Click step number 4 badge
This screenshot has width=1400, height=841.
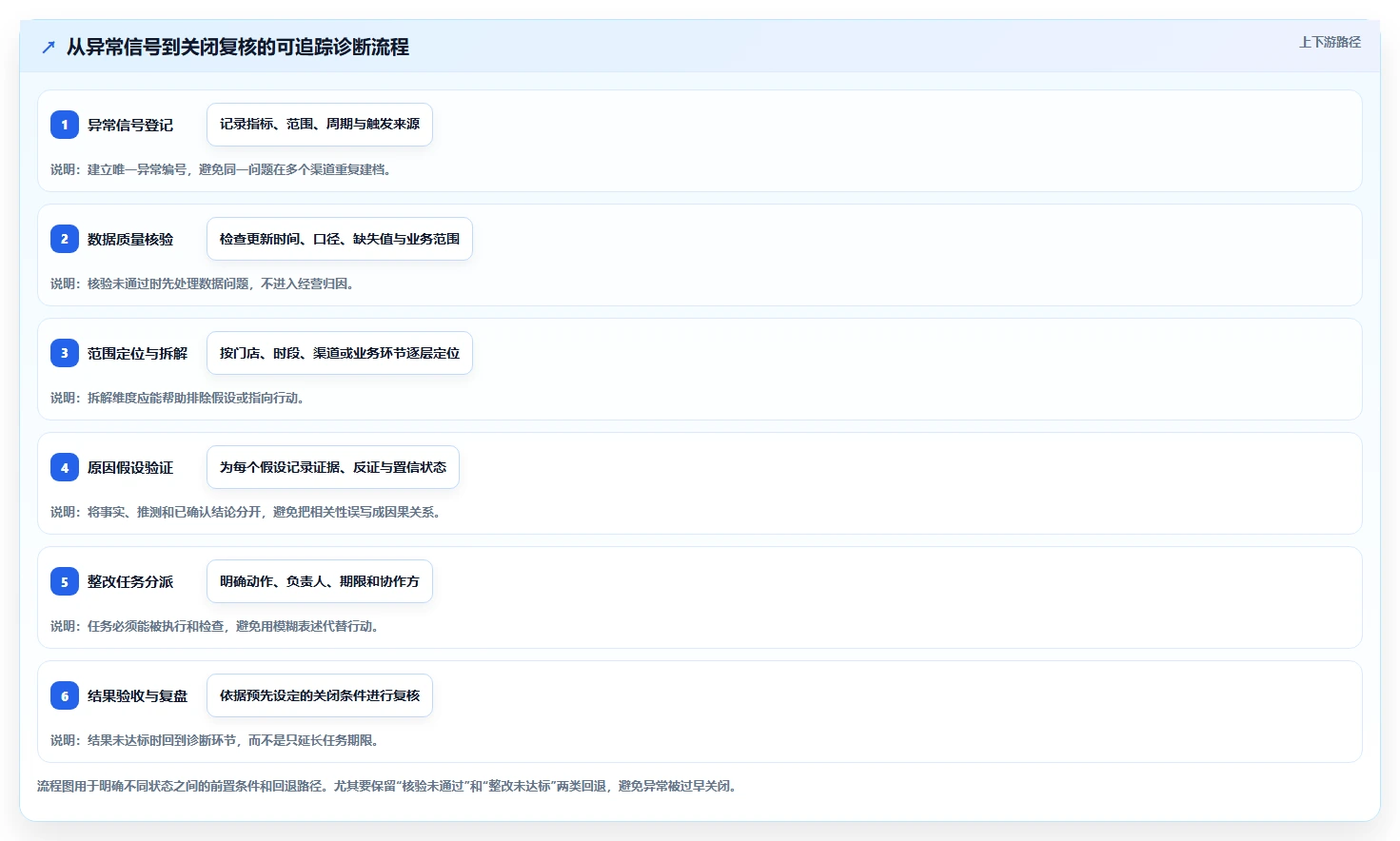(65, 467)
